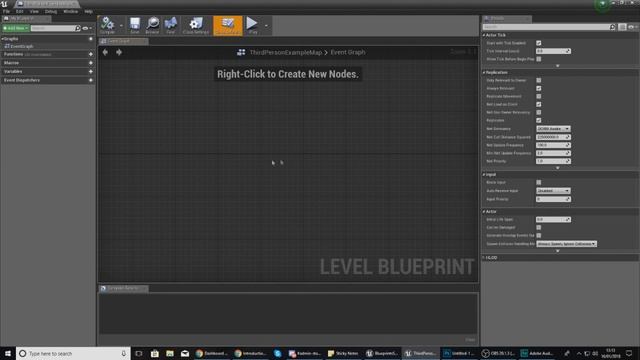Add a new variable with plus icon
This screenshot has height=360, width=640.
(91, 71)
